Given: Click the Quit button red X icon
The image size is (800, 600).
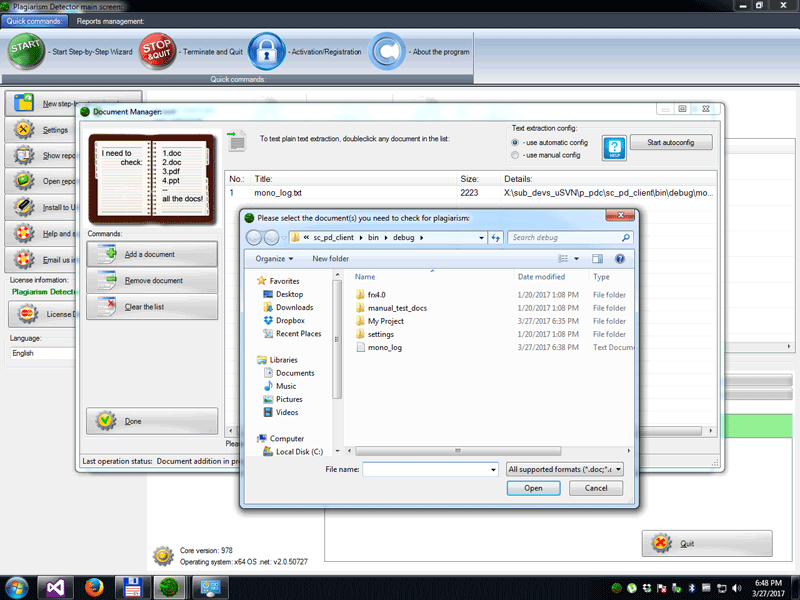Looking at the screenshot, I should click(x=661, y=543).
